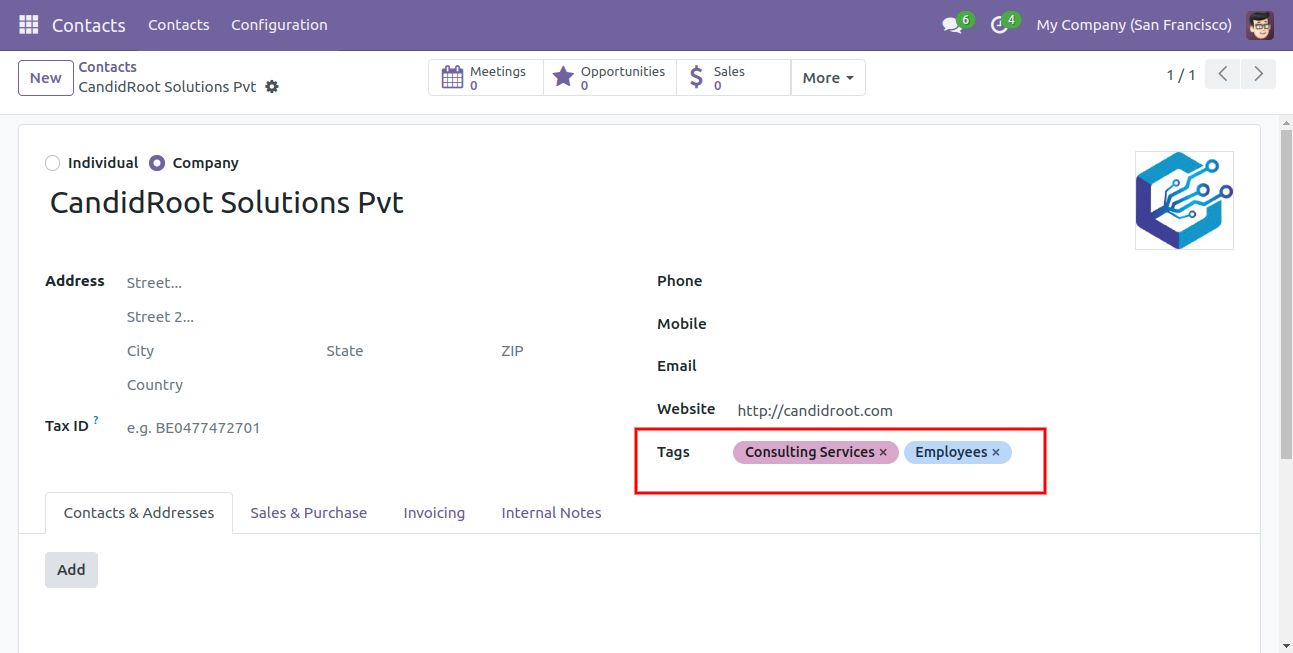Expand the More dropdown
This screenshot has height=653, width=1293.
828,78
